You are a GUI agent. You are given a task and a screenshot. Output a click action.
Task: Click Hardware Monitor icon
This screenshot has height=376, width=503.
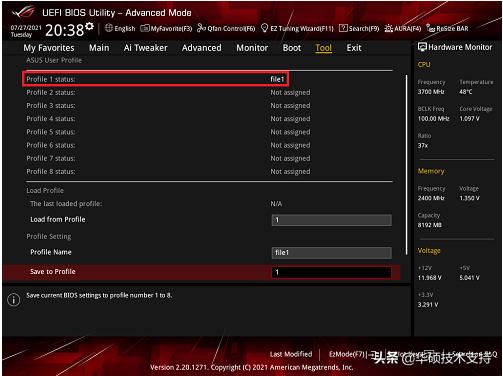point(422,47)
